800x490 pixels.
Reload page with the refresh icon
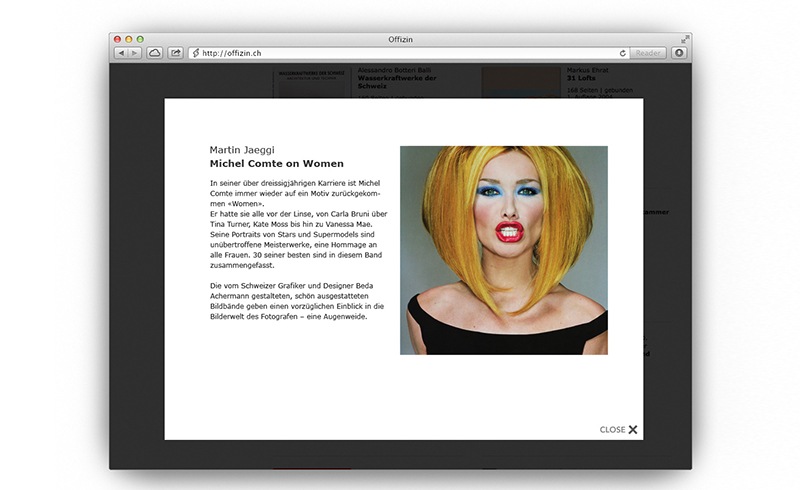coord(622,53)
